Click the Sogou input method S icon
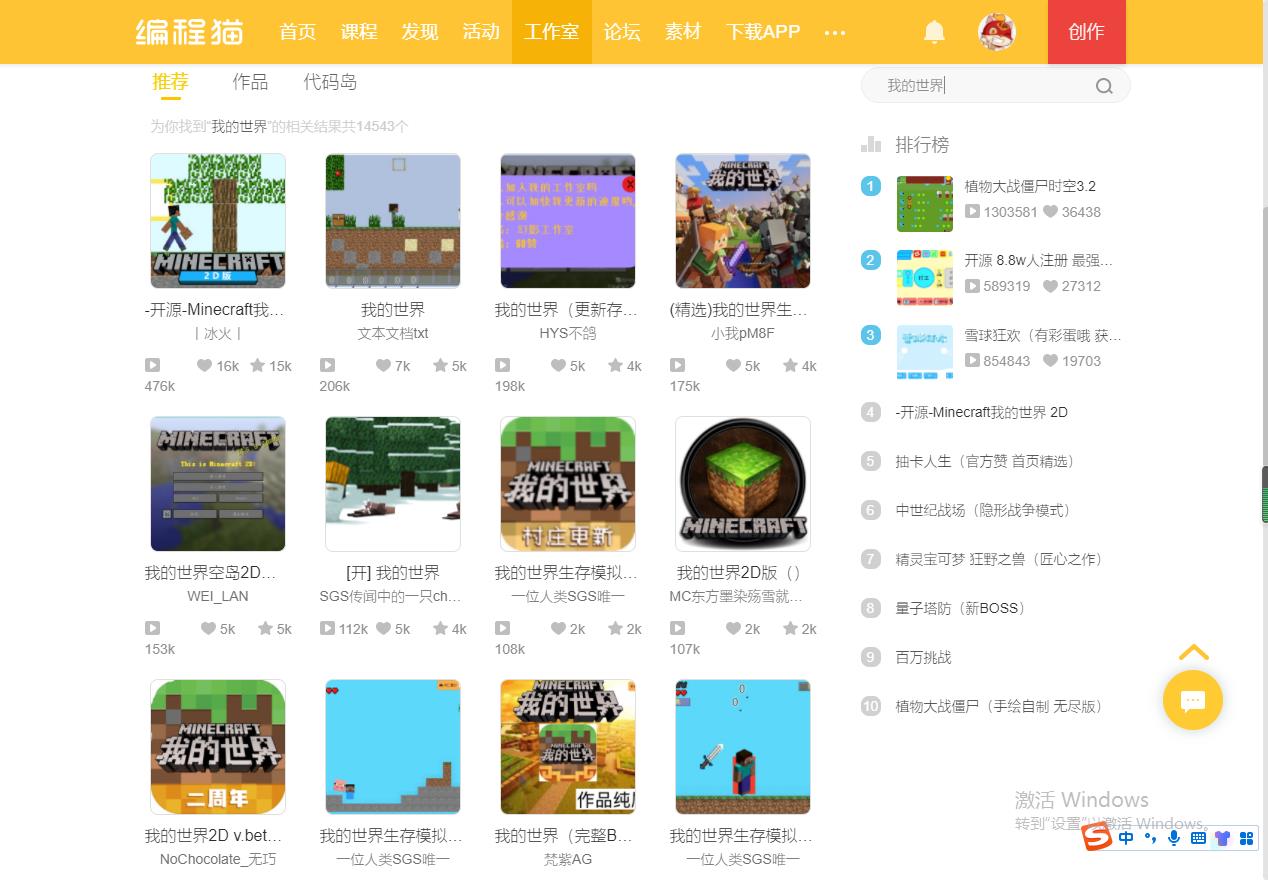Screen dimensions: 1268x880 tap(1097, 838)
